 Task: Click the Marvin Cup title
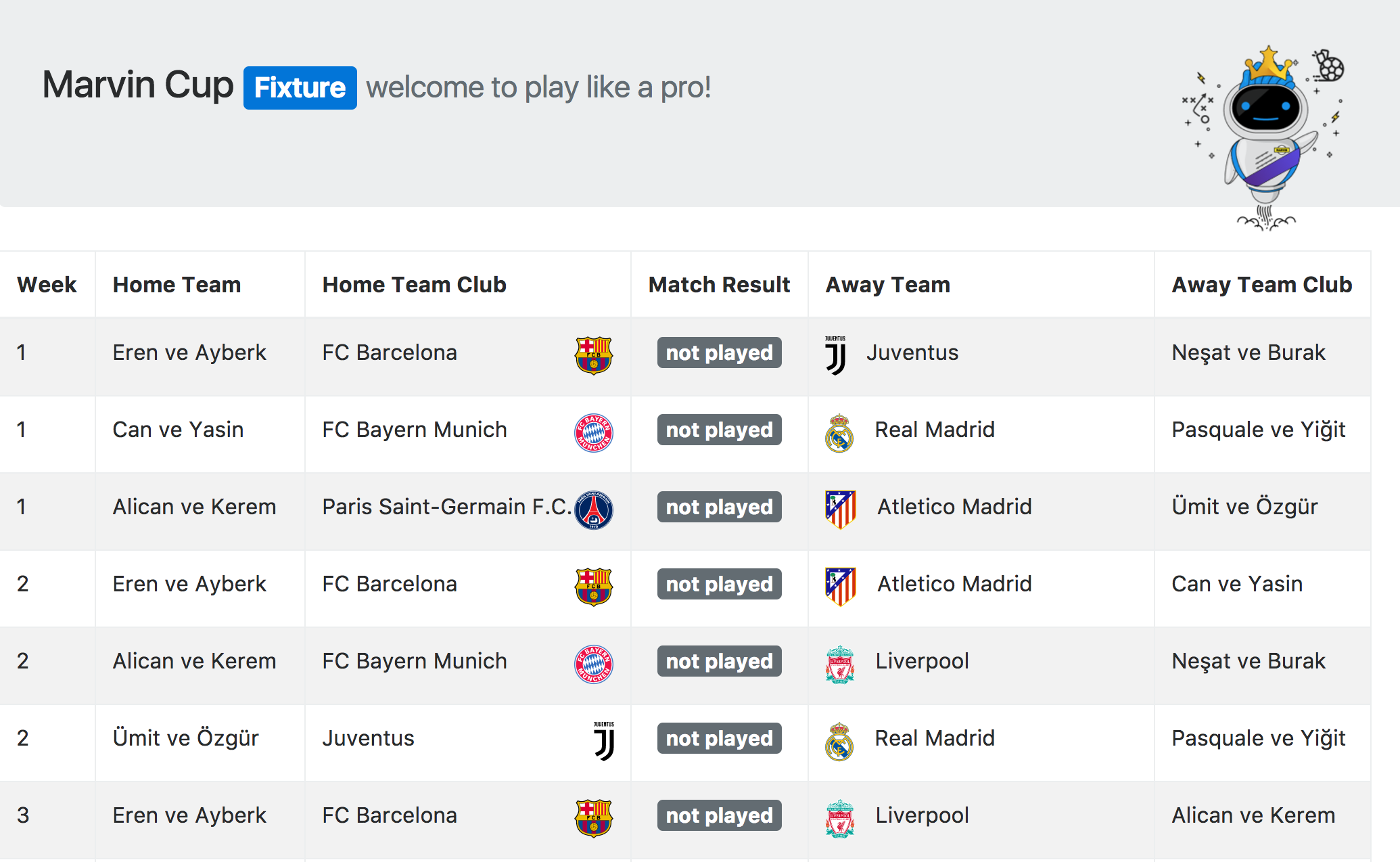tap(138, 85)
